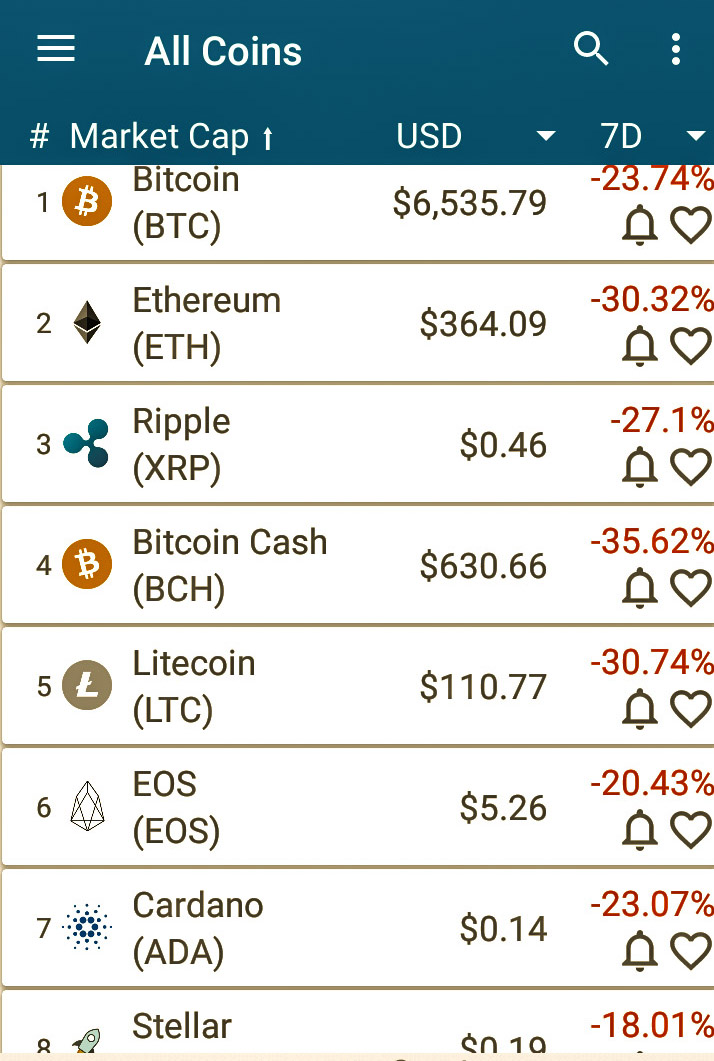
Task: Select the Litecoin (LTC) list entry
Action: [358, 686]
